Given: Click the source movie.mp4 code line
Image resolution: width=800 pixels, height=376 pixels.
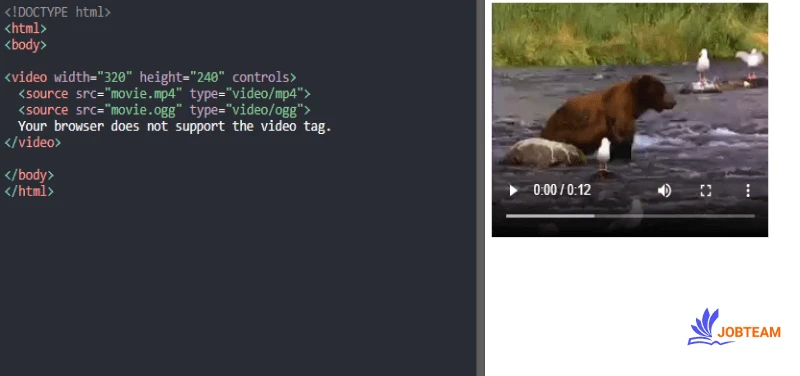Looking at the screenshot, I should pyautogui.click(x=164, y=94).
